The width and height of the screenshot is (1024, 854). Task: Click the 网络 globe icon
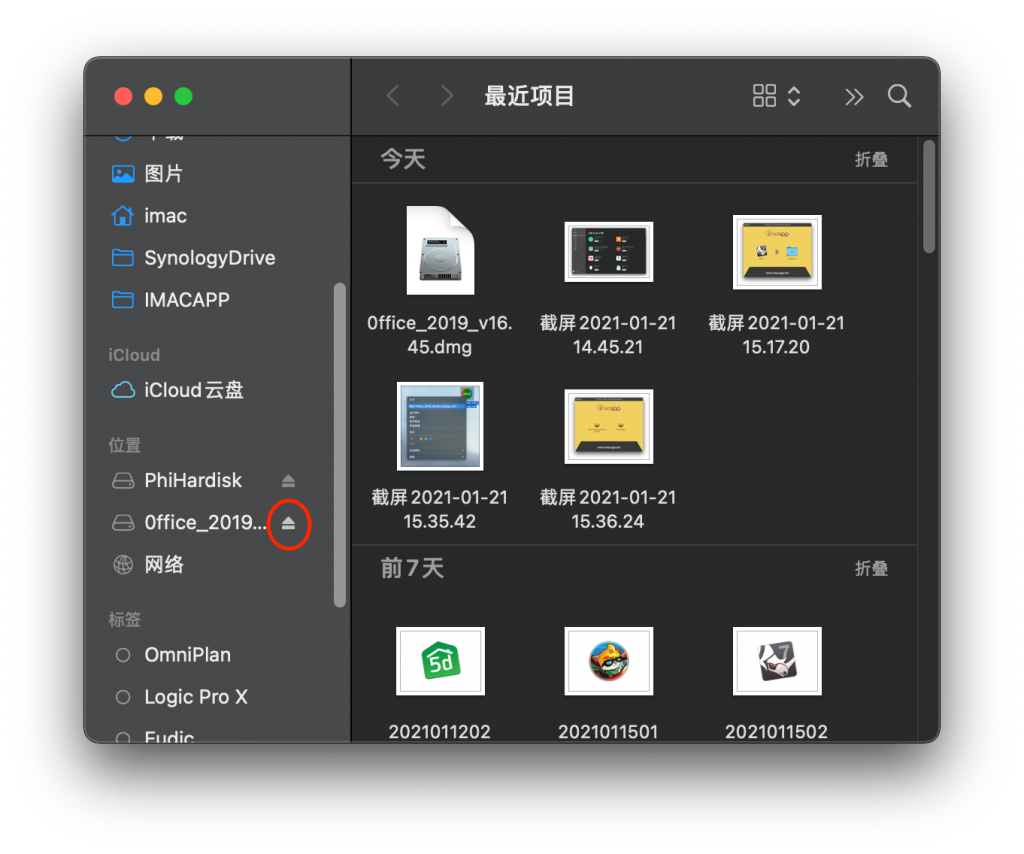[x=123, y=564]
